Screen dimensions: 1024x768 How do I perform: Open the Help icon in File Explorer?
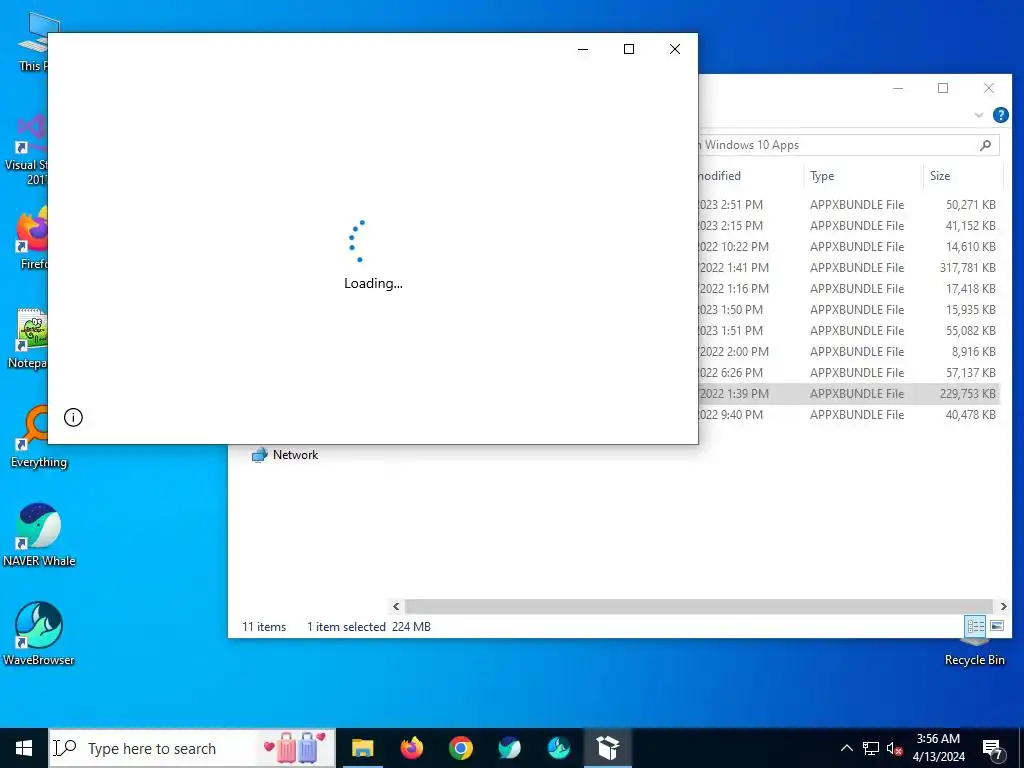[x=1000, y=115]
